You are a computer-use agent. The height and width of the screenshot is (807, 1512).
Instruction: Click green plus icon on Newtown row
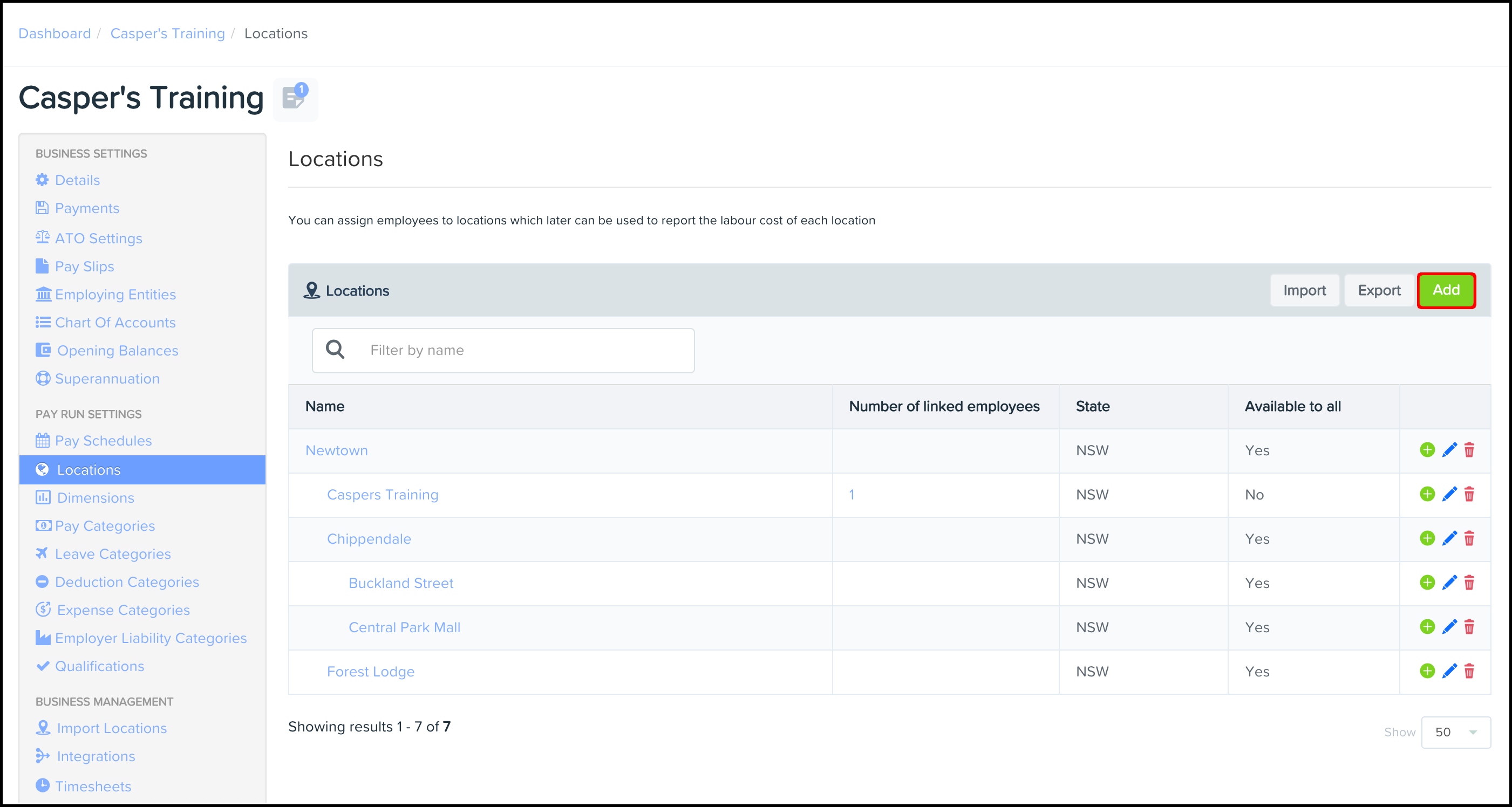point(1427,450)
